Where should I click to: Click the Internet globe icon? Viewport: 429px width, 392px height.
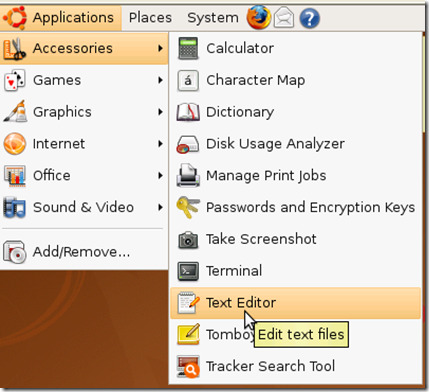tap(15, 144)
